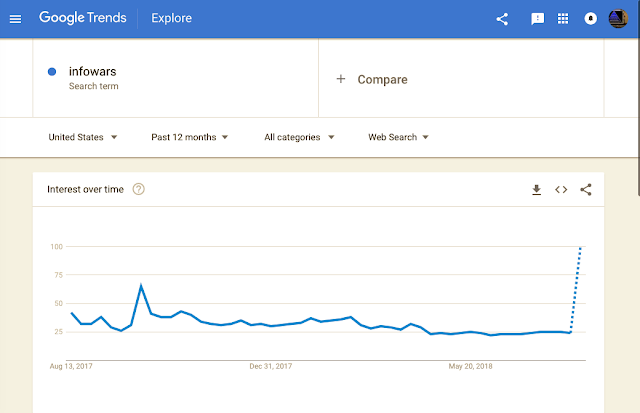Click the share icon in header
The width and height of the screenshot is (640, 413).
coord(502,19)
